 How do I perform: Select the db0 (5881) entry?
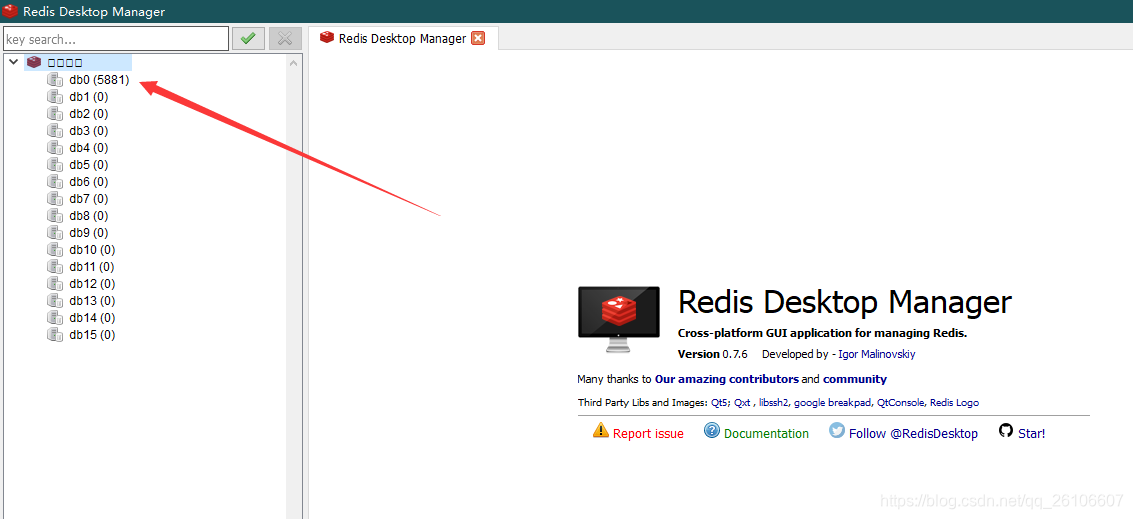(x=99, y=80)
